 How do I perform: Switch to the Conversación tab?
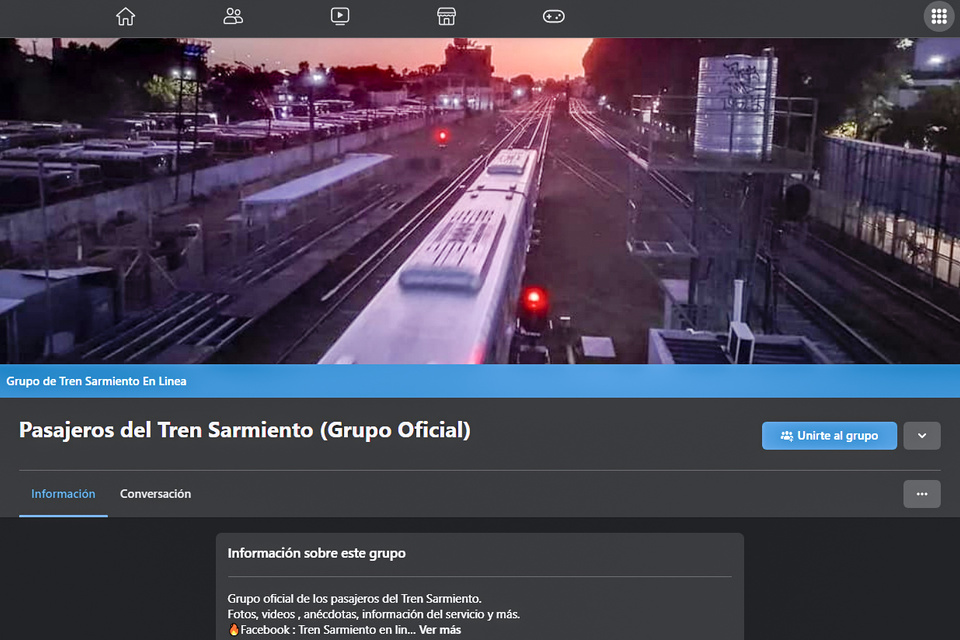155,494
